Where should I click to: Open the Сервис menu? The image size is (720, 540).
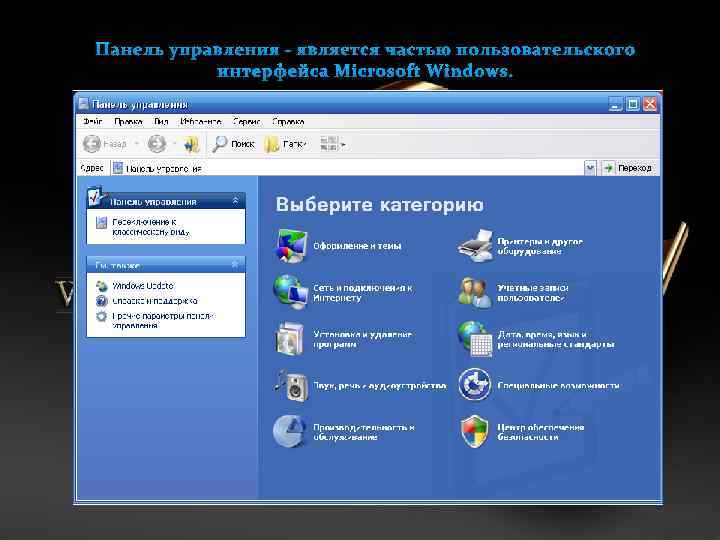point(247,122)
